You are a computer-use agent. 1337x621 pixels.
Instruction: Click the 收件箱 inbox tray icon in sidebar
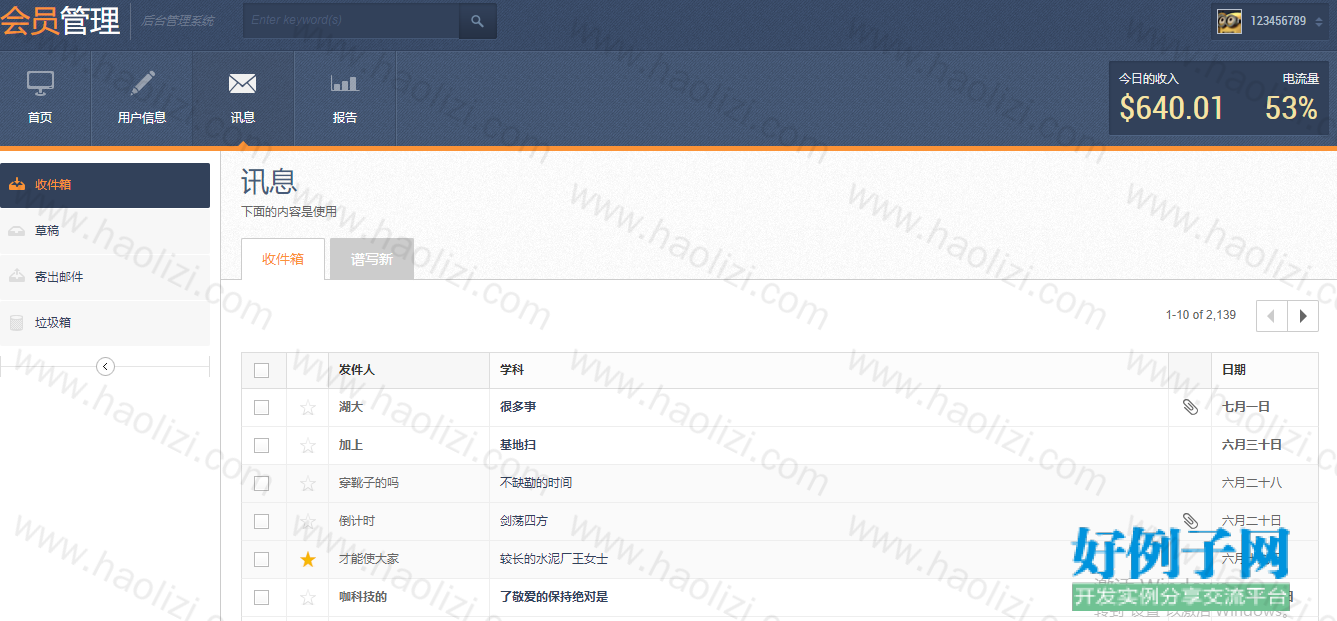17,184
